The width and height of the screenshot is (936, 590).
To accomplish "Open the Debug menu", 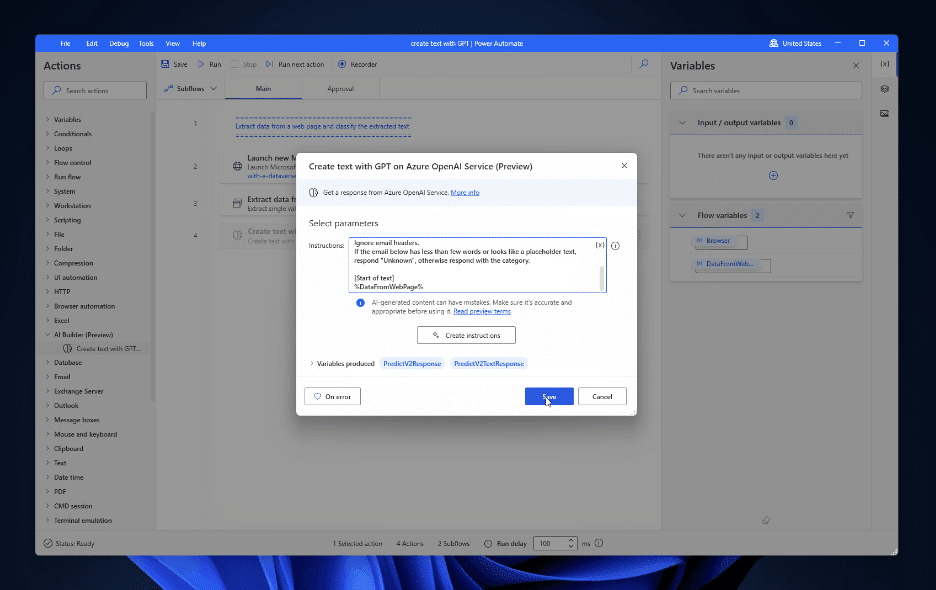I will coord(119,44).
